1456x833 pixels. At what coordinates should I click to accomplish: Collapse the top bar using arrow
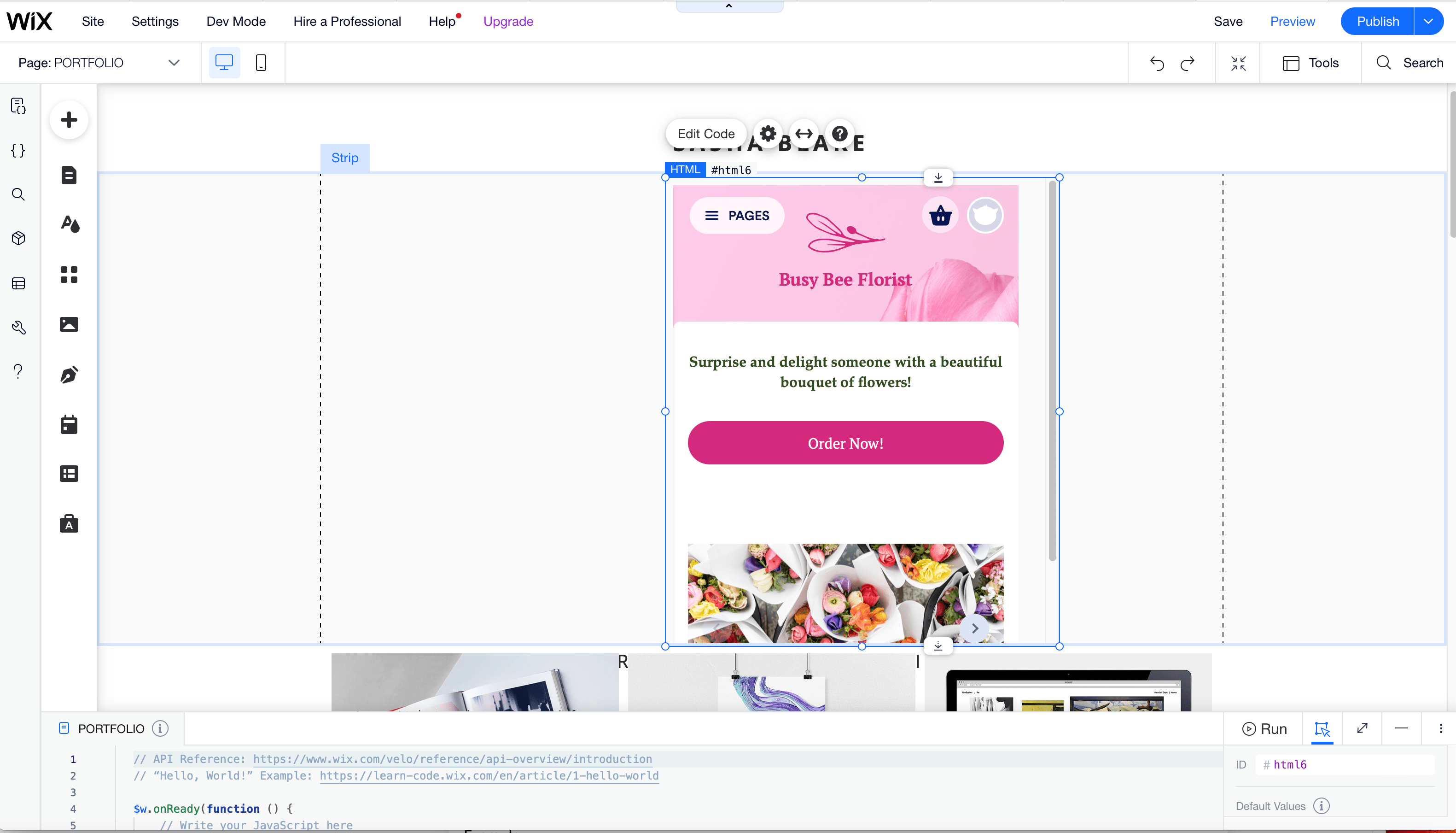pos(729,6)
